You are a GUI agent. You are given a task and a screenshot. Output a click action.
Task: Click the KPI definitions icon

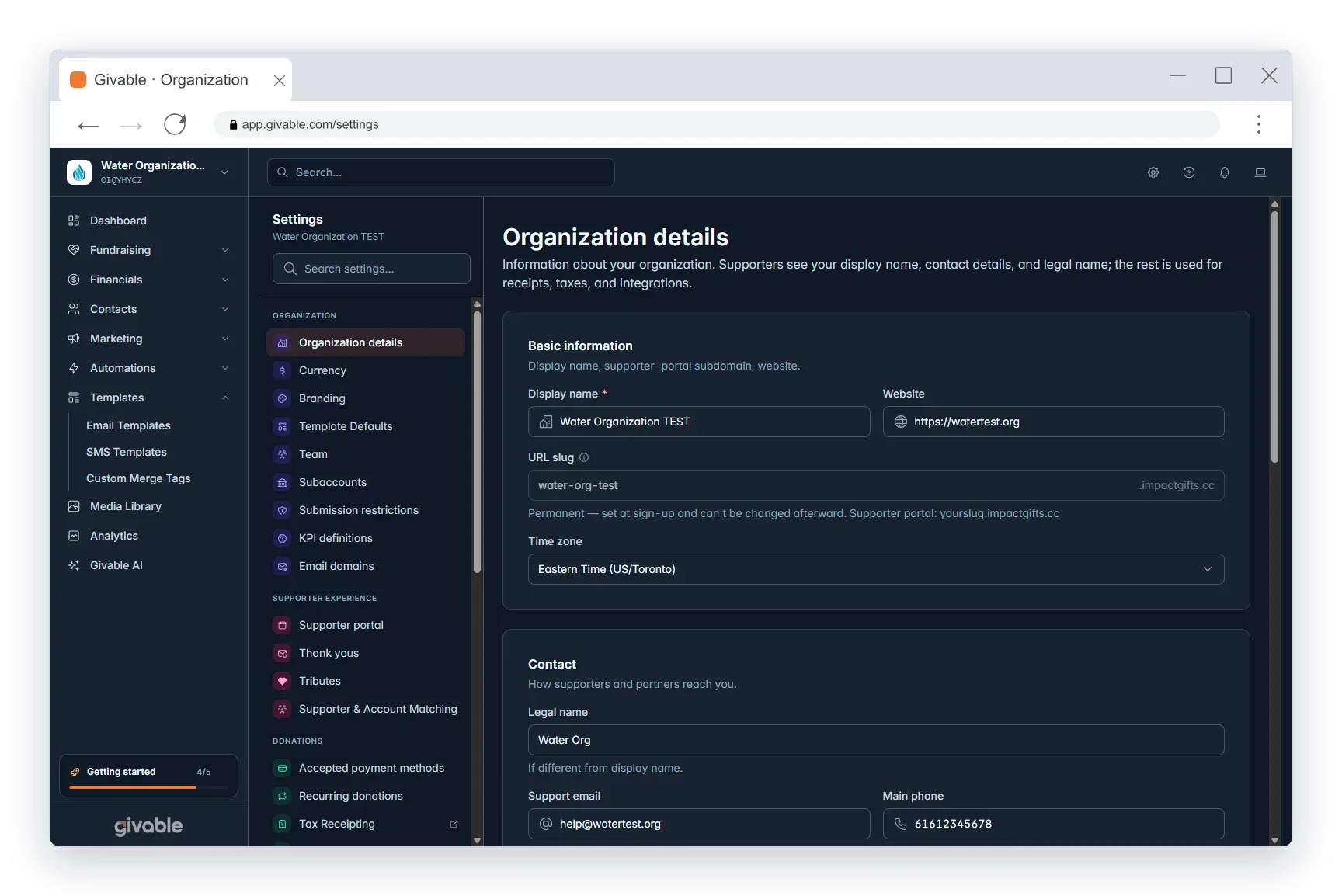point(283,538)
